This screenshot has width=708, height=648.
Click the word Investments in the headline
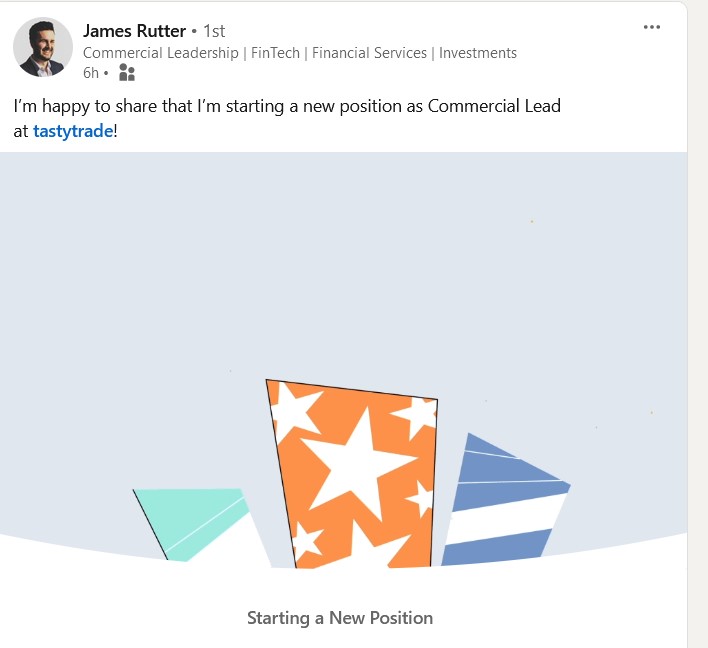point(478,53)
